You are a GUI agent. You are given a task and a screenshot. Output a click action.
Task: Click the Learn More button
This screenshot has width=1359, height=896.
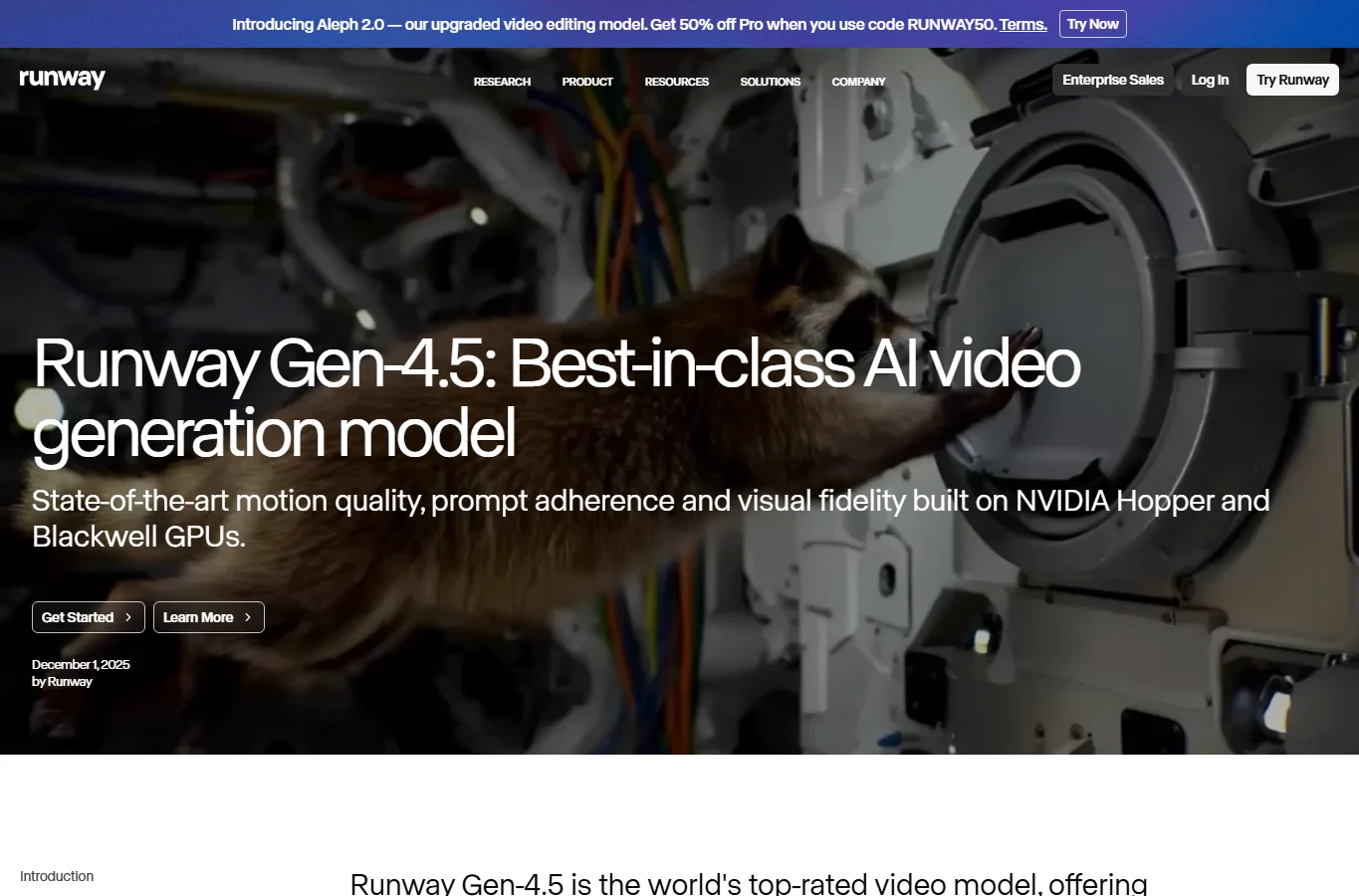209,617
